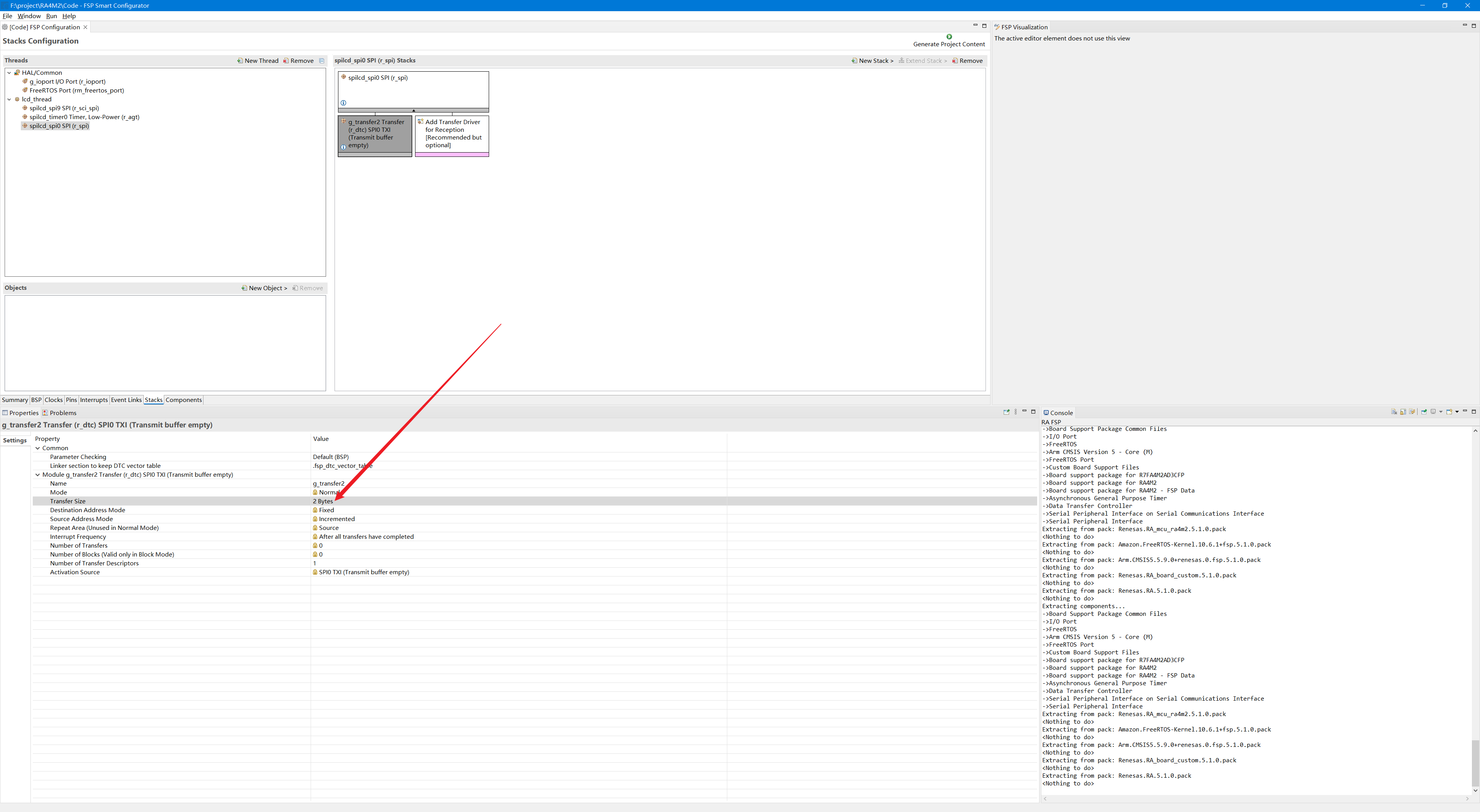Open the Run menu
The height and width of the screenshot is (812, 1480).
point(51,16)
